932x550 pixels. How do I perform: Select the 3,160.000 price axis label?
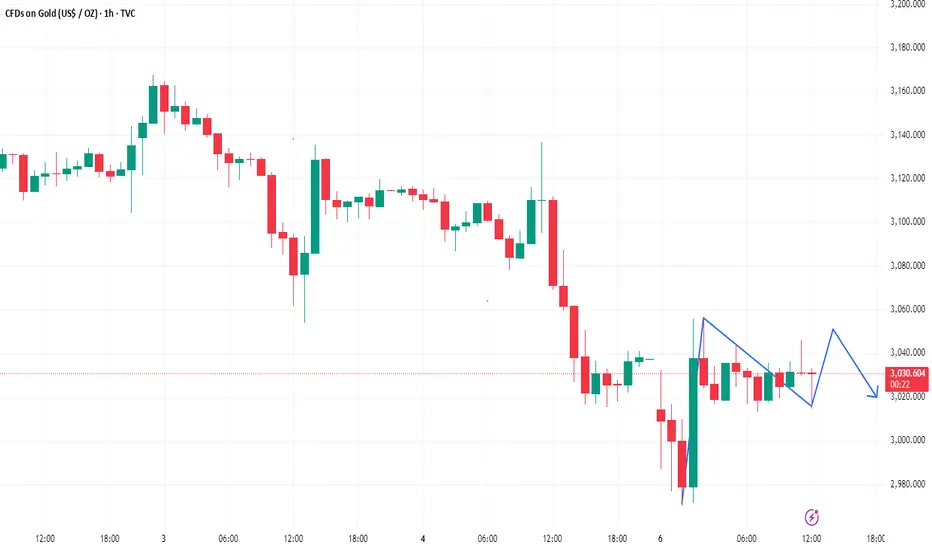pos(908,91)
